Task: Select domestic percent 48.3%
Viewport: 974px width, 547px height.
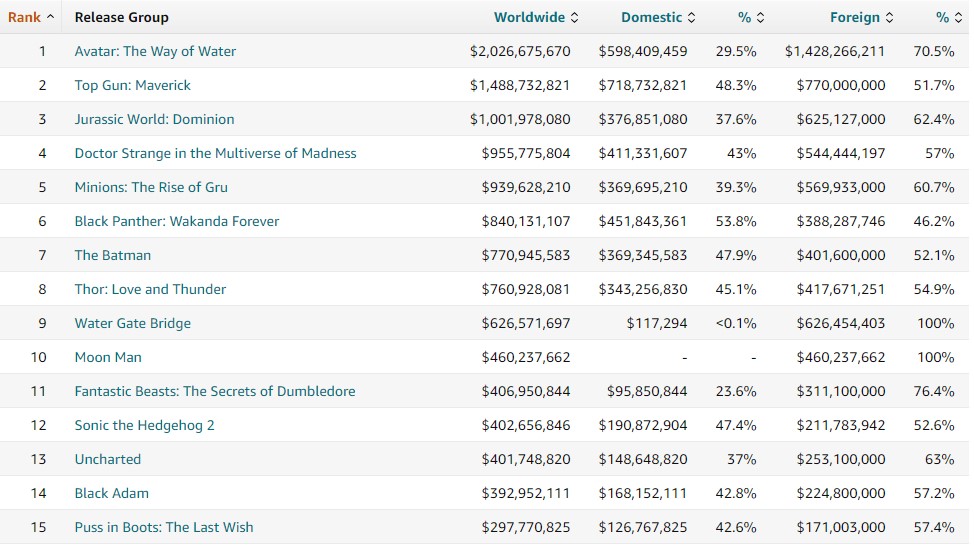Action: pyautogui.click(x=736, y=85)
